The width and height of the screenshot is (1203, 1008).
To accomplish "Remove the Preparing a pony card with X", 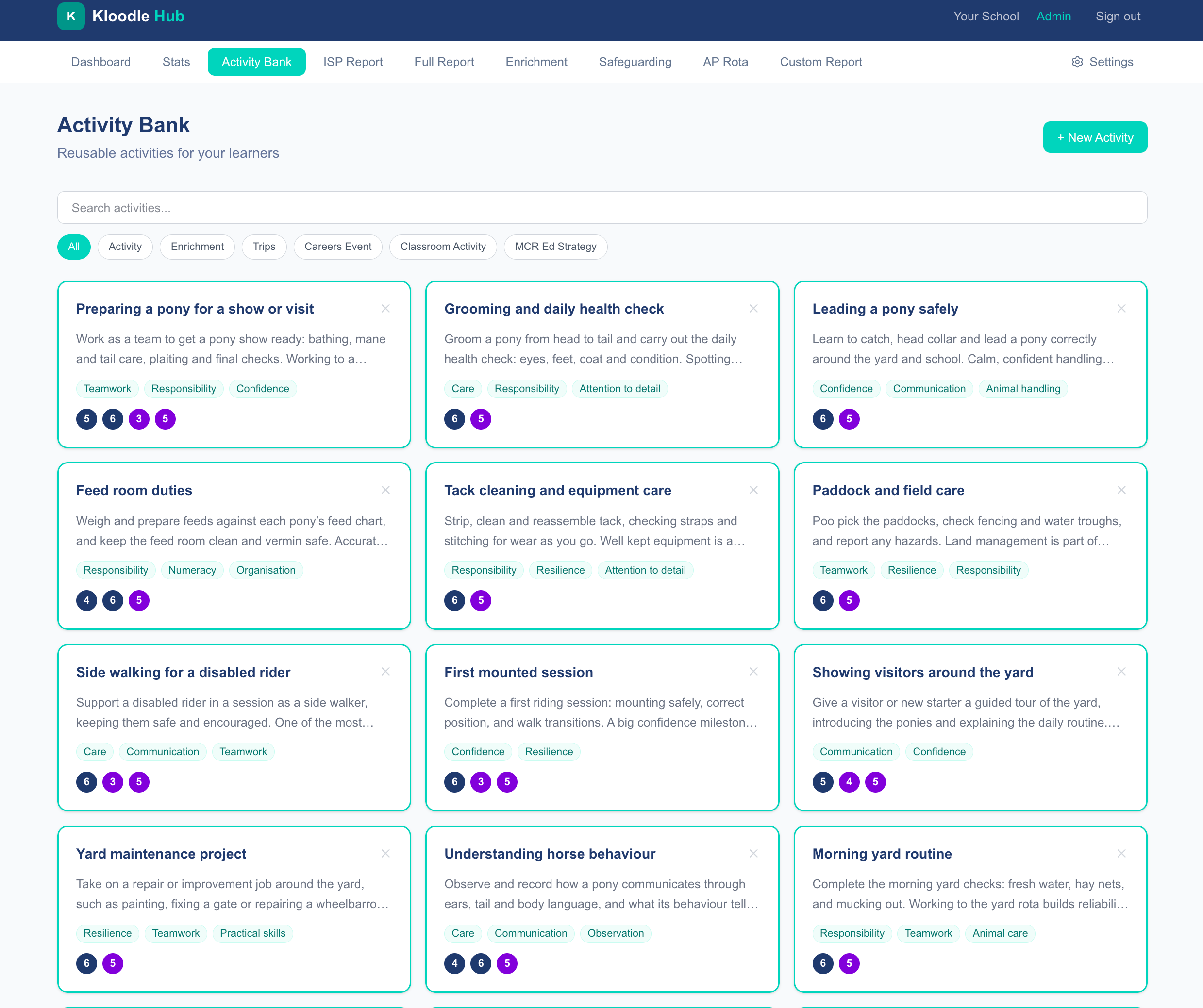I will (385, 309).
